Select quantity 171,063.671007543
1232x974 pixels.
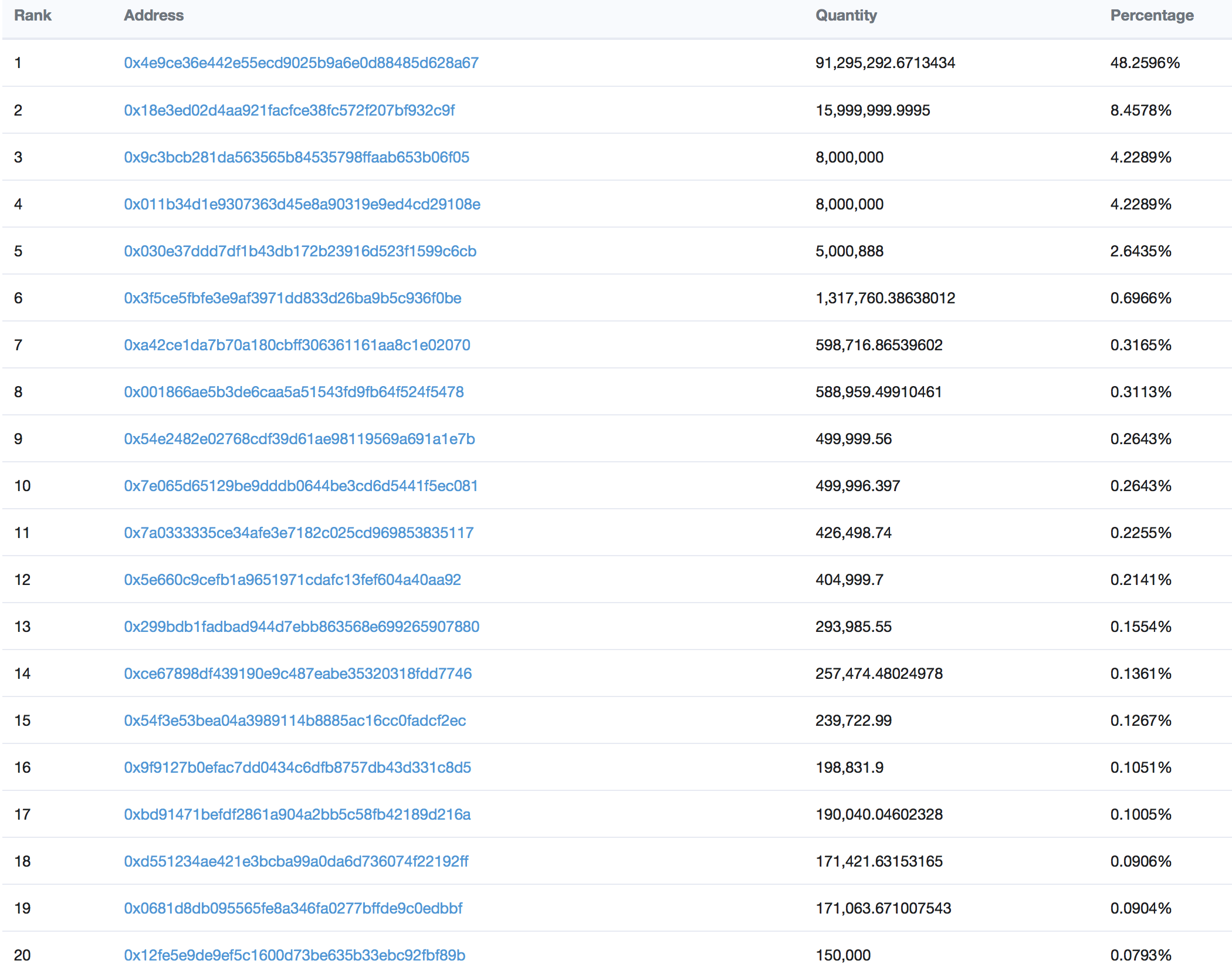[x=883, y=908]
